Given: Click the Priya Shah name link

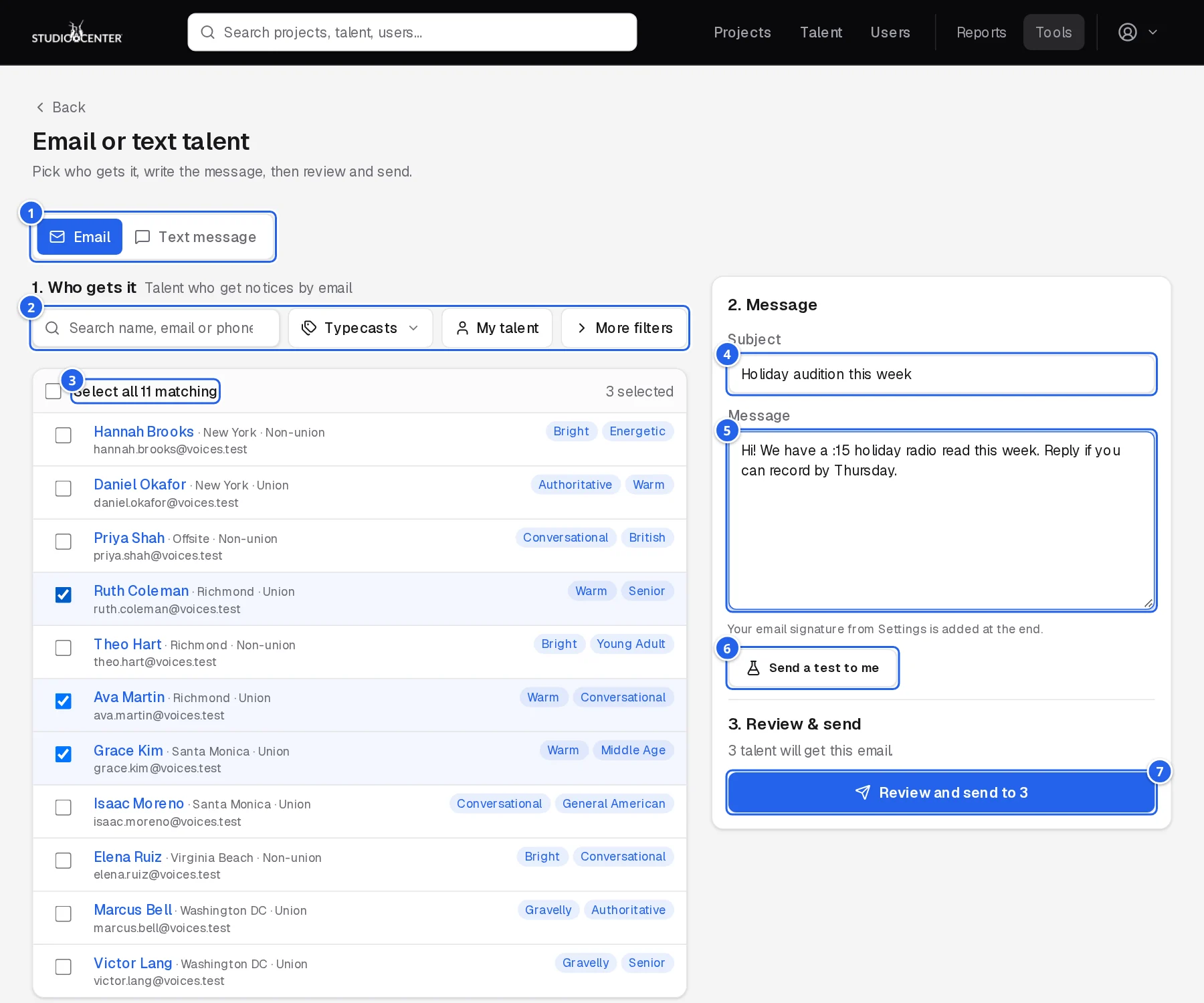Looking at the screenshot, I should (129, 538).
